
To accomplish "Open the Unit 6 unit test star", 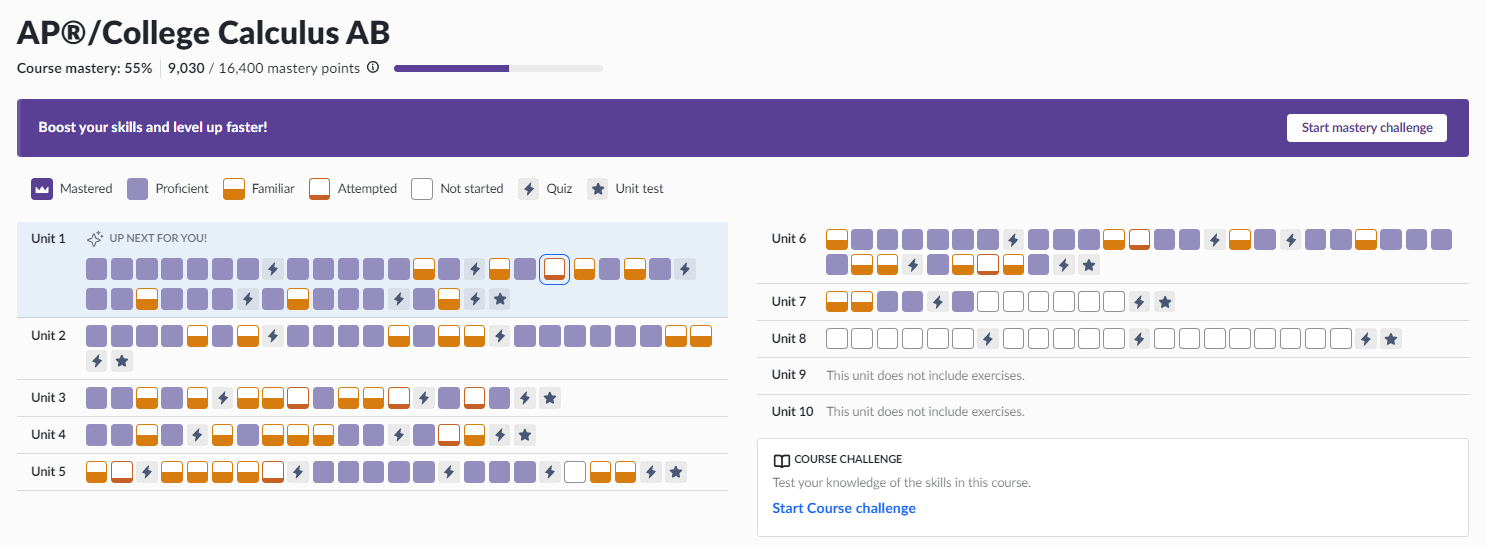I will 1090,264.
